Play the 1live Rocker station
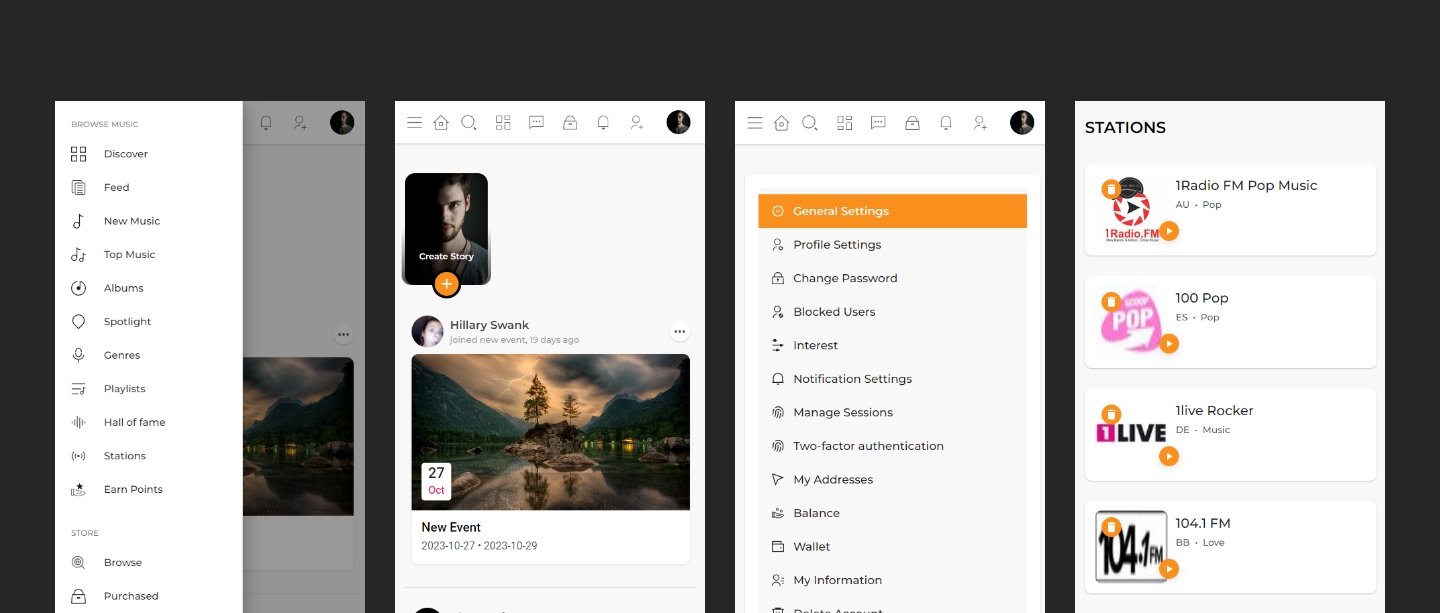1440x613 pixels. 1169,456
